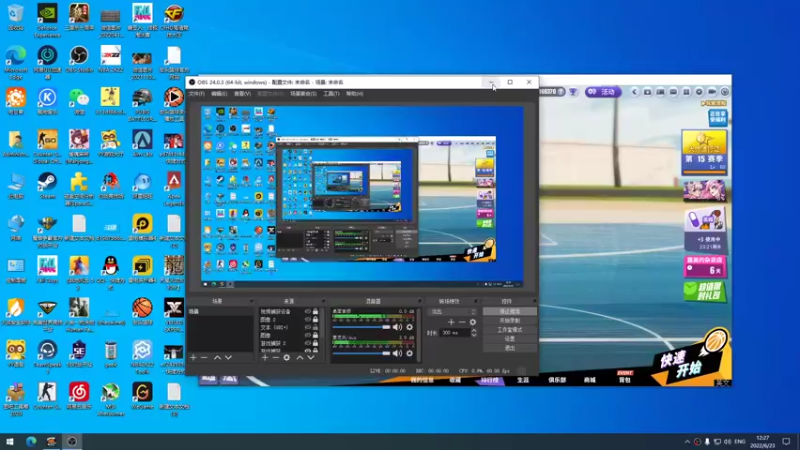
Task: Open the OBS Help menu
Action: coord(355,94)
